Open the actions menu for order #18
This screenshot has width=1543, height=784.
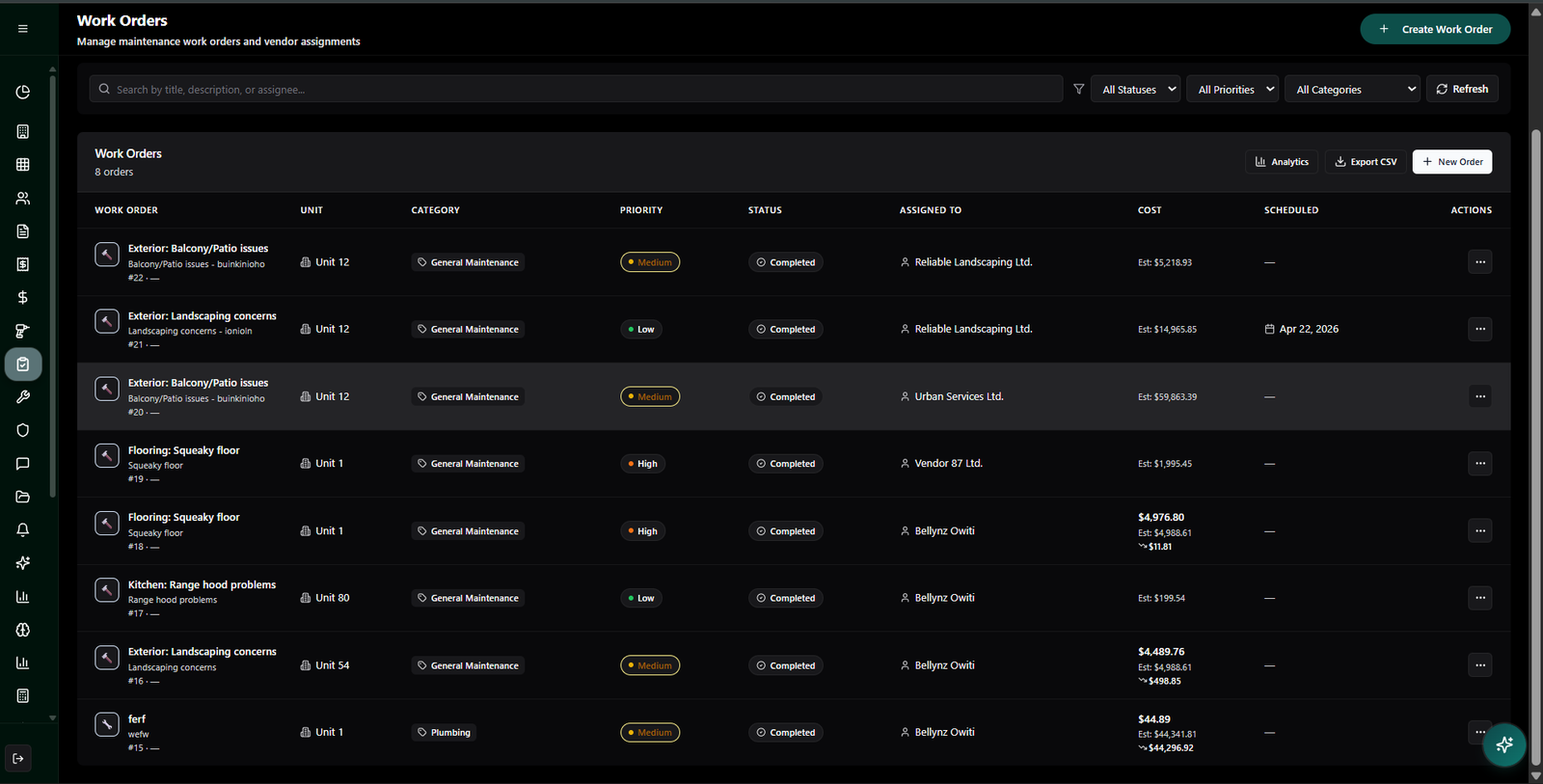click(x=1480, y=531)
